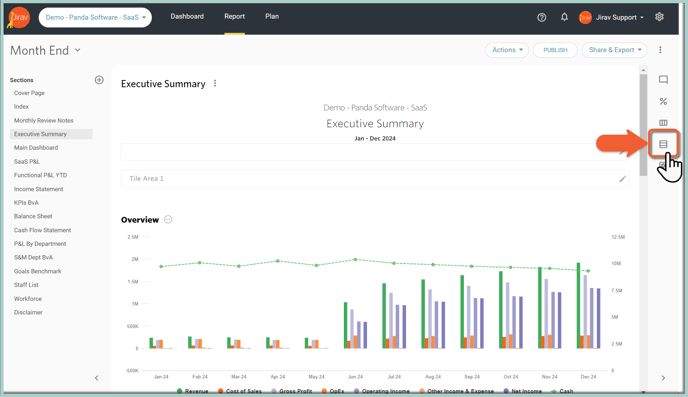Toggle Net Income series in chart legend
688x397 pixels.
click(523, 391)
